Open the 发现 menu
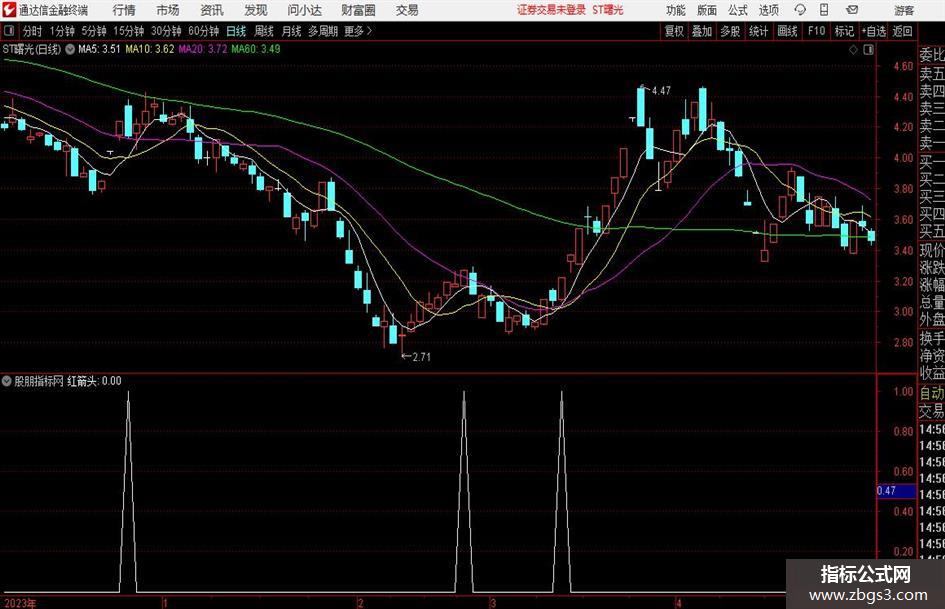This screenshot has height=609, width=945. coord(256,10)
